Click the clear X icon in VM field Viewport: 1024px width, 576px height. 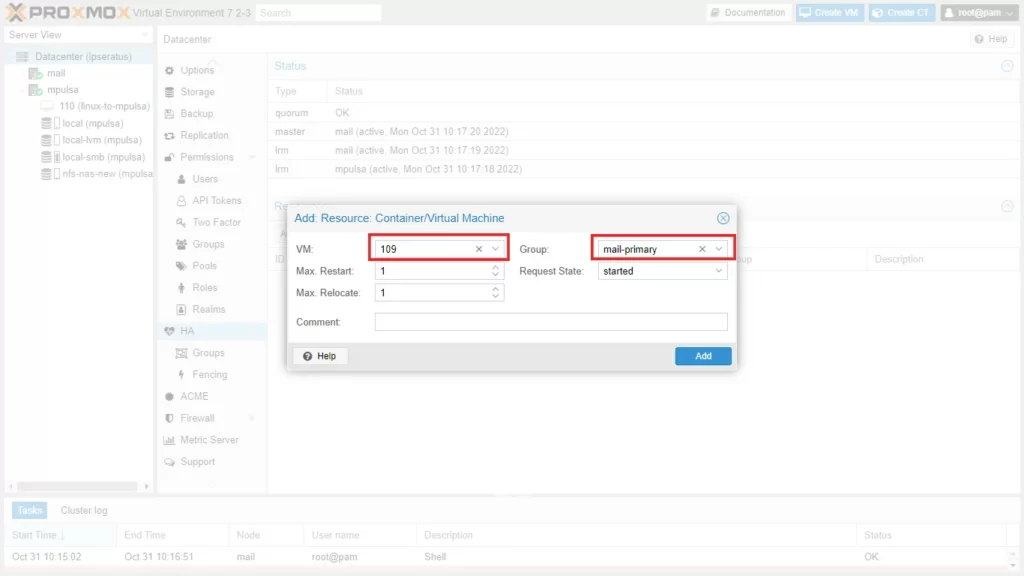(479, 249)
